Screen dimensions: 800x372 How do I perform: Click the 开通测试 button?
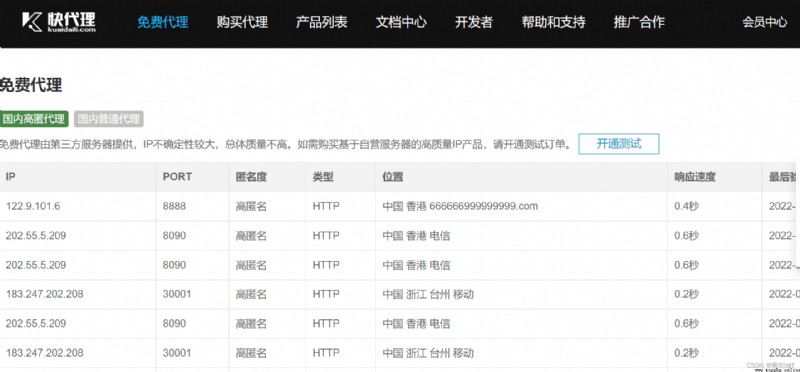618,144
